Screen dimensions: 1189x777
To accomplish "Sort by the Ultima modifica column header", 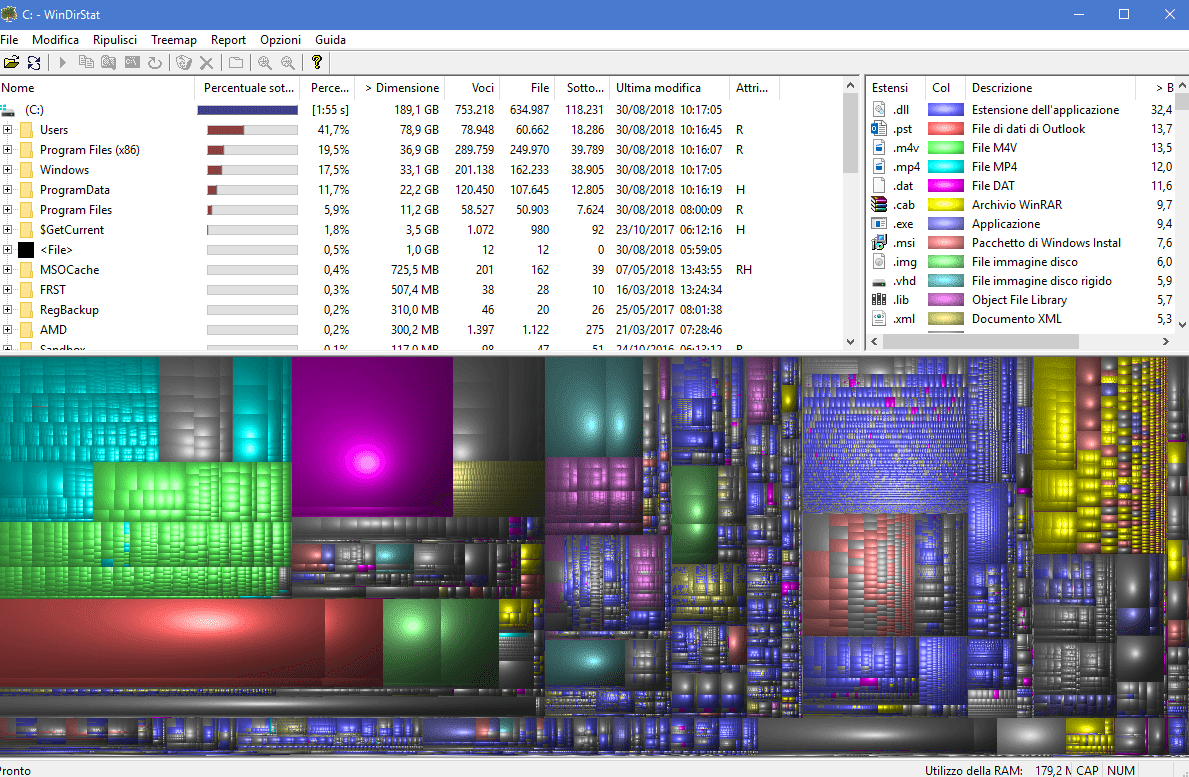I will [658, 88].
